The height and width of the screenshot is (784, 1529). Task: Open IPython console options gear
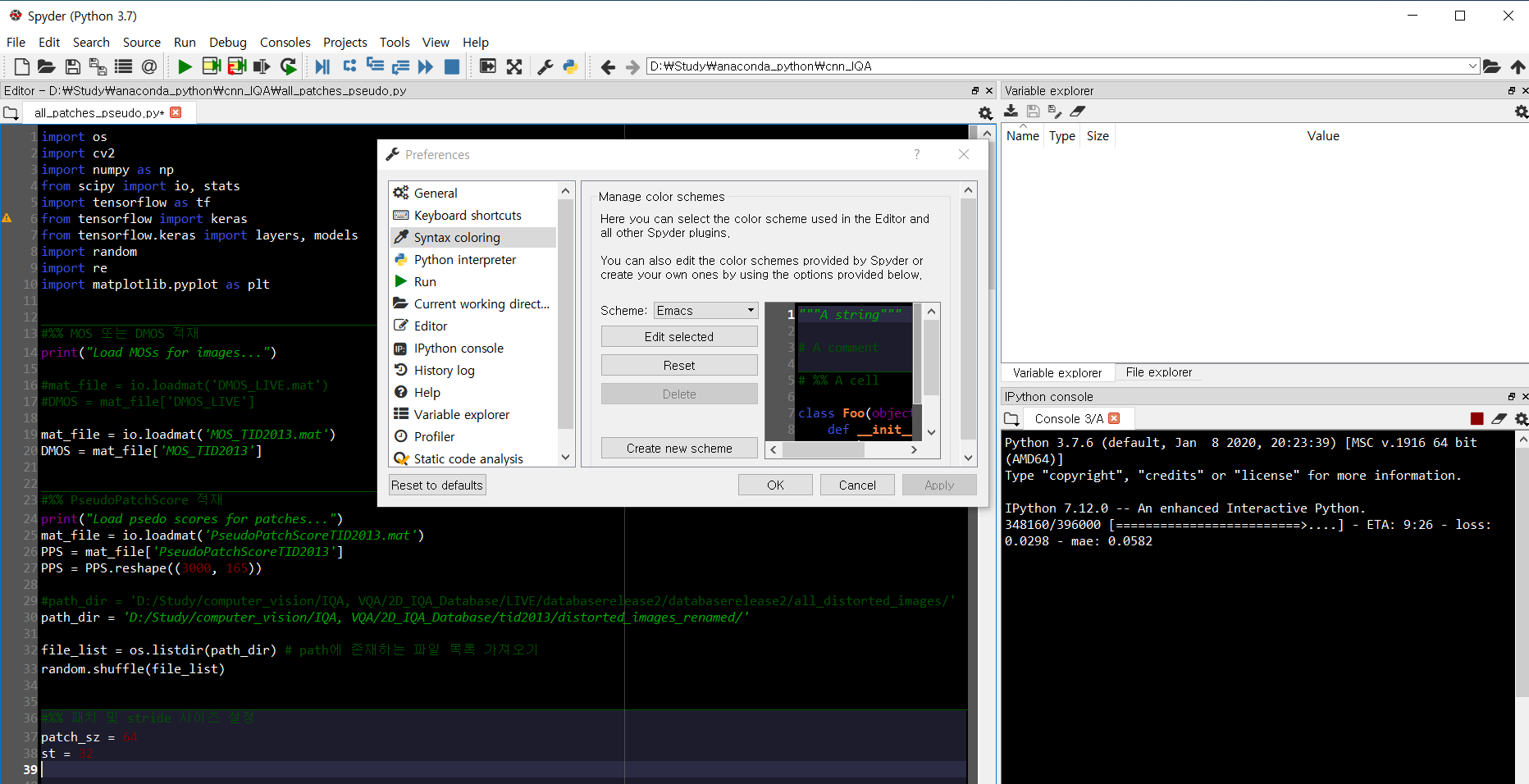click(x=1522, y=419)
